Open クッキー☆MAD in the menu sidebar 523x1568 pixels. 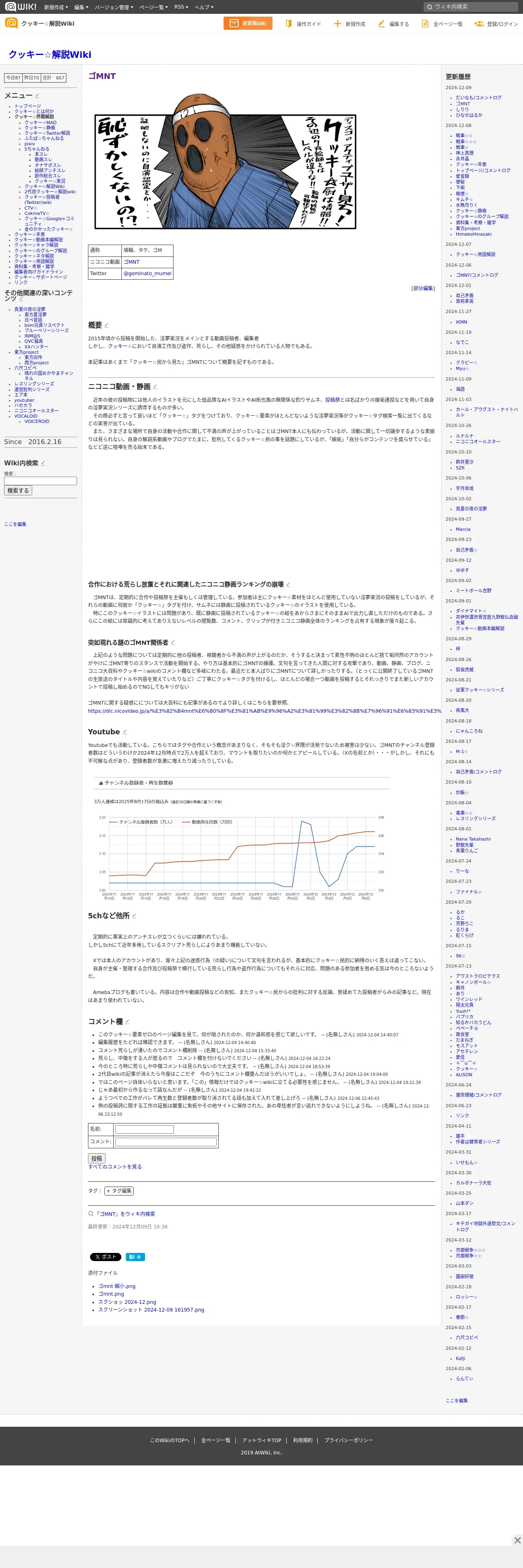pos(40,123)
